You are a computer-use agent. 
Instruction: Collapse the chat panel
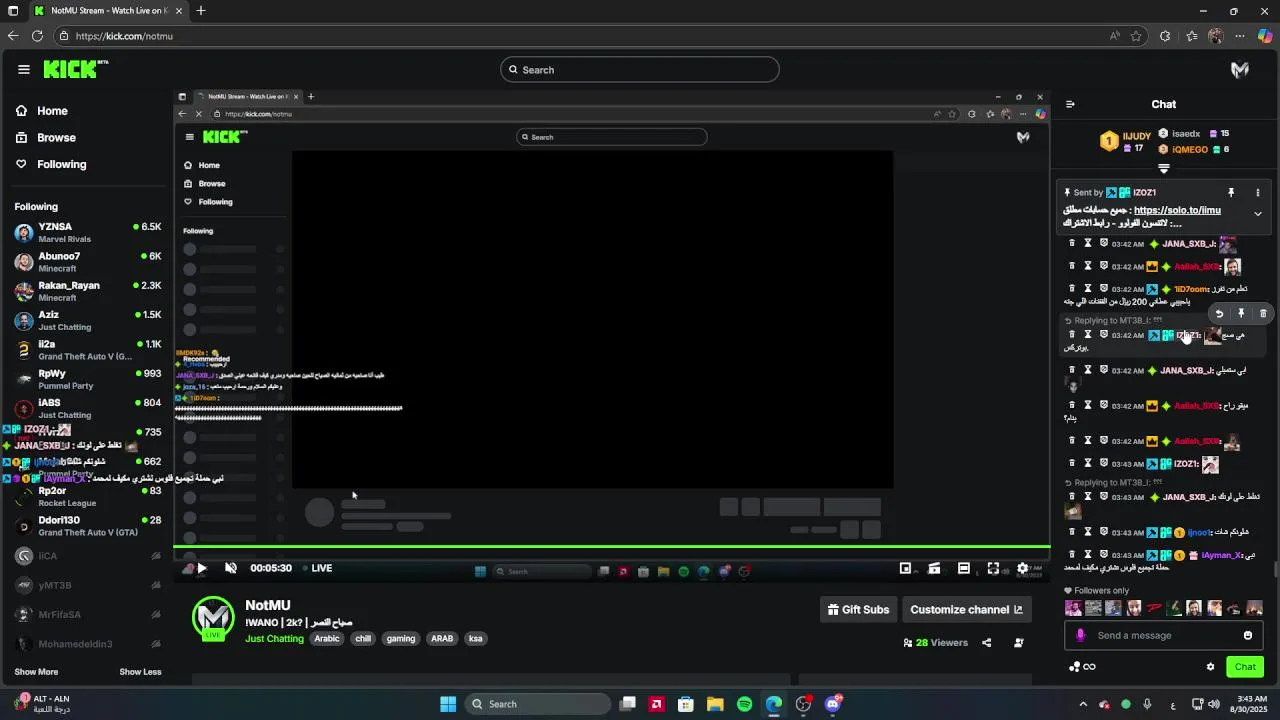[x=1070, y=104]
